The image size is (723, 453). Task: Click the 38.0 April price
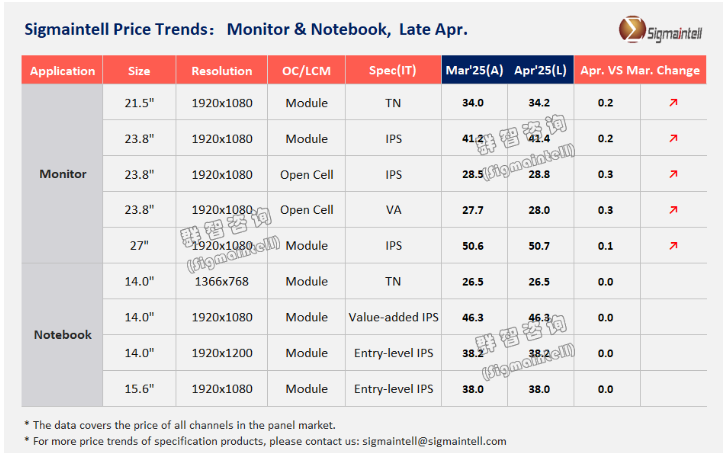pos(539,389)
